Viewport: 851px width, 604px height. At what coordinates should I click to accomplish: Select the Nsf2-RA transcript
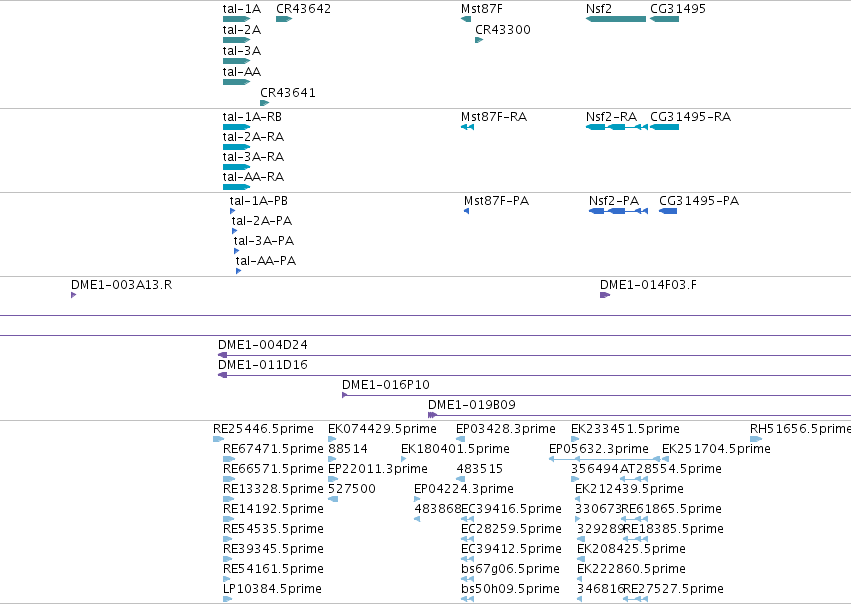coord(617,127)
